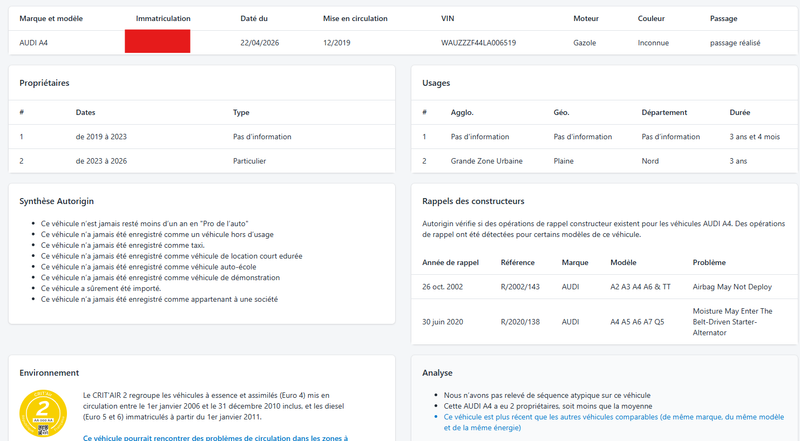This screenshot has height=441, width=800.
Task: Click the Année de rappel column header
Action: pos(450,262)
